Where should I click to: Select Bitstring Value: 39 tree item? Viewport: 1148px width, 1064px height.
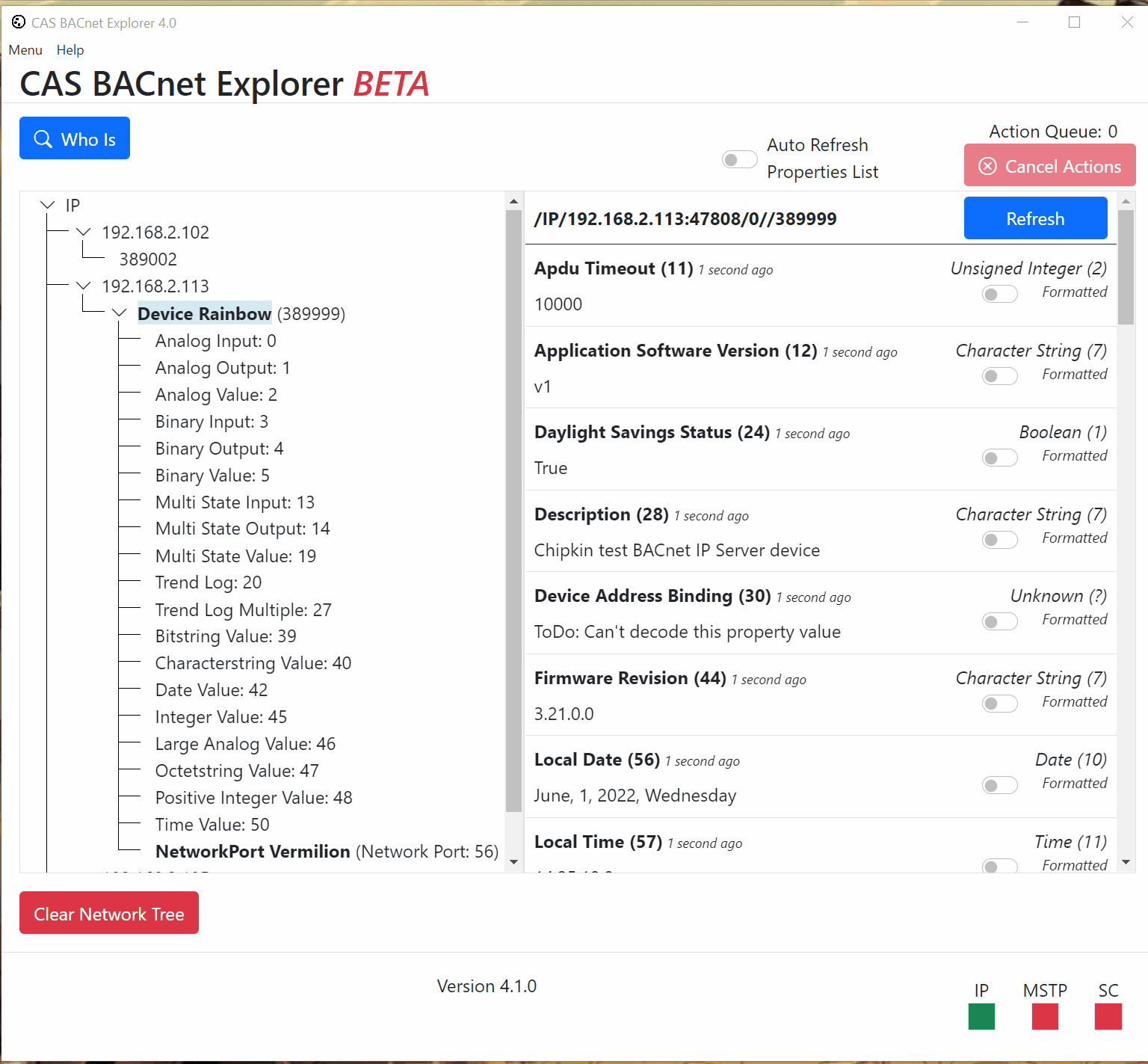(226, 636)
